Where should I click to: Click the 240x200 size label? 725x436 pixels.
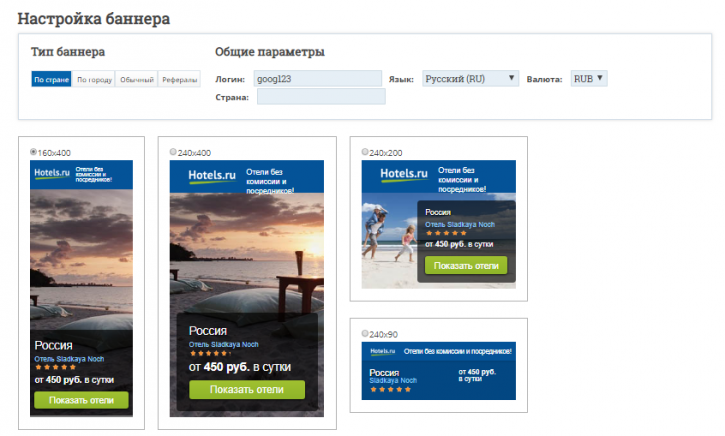[x=386, y=153]
